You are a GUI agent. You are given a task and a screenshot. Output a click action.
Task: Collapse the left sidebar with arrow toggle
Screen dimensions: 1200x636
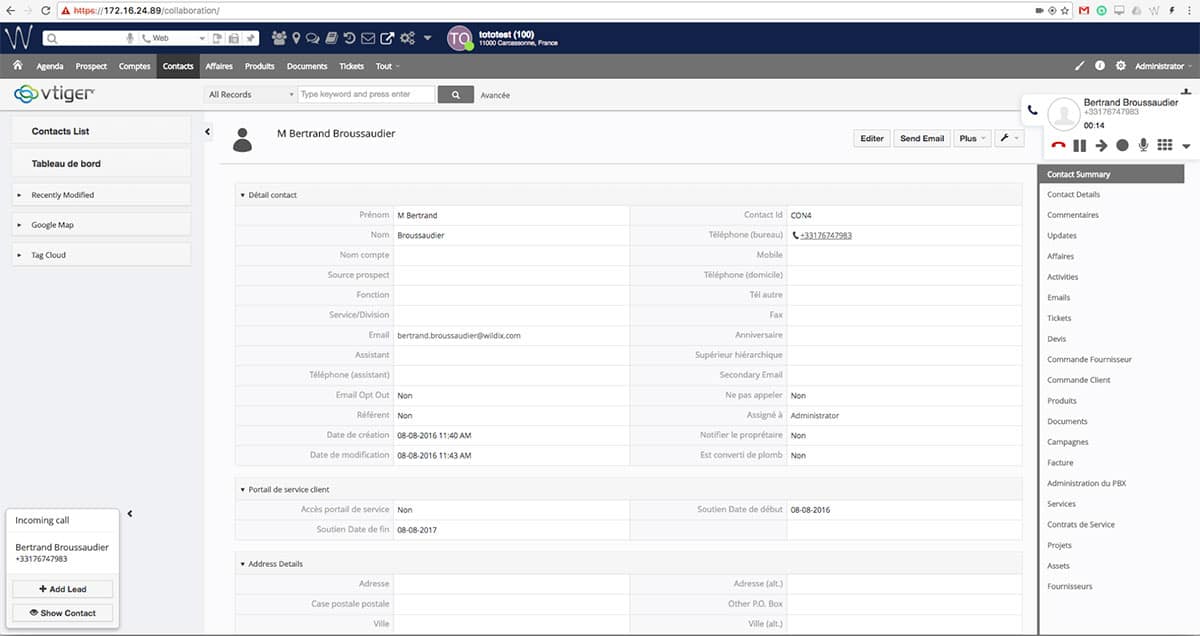(x=208, y=131)
